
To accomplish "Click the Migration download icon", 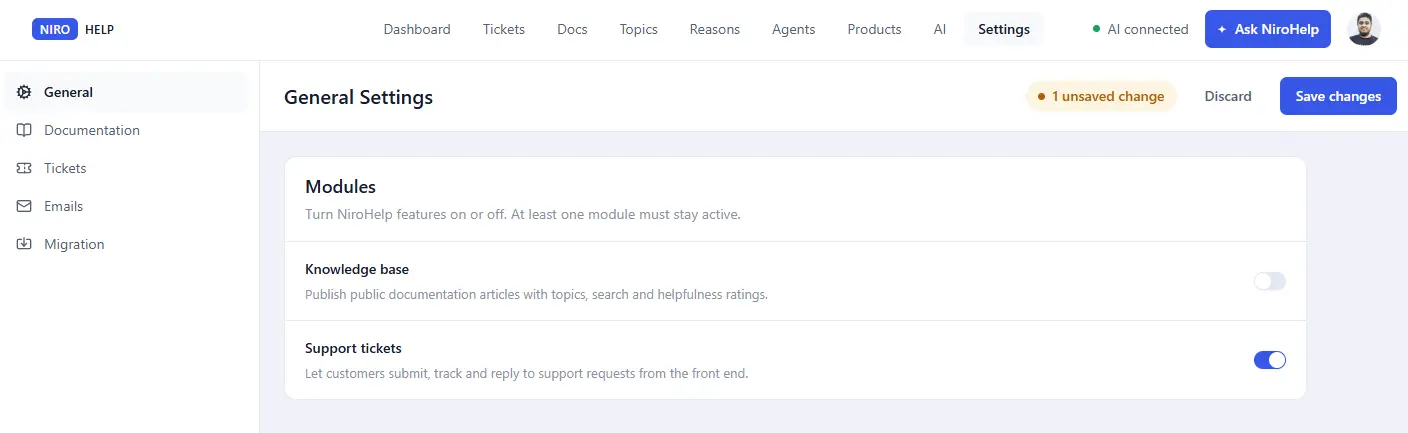I will click(x=24, y=244).
